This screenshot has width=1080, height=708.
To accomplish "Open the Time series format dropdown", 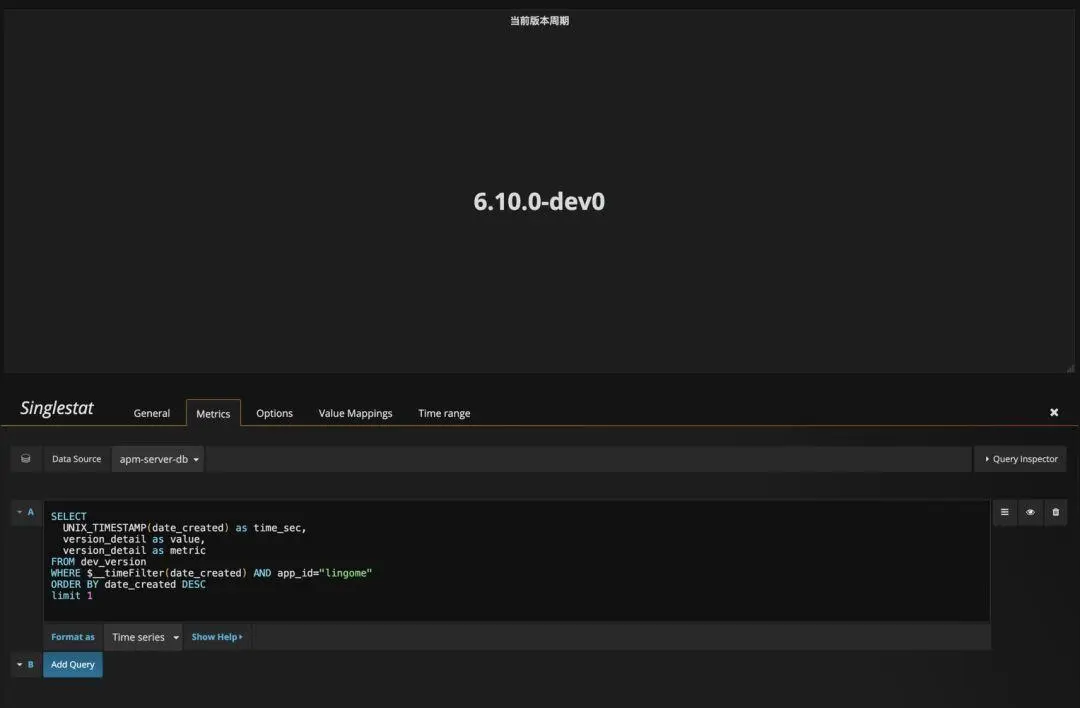I will pyautogui.click(x=143, y=637).
